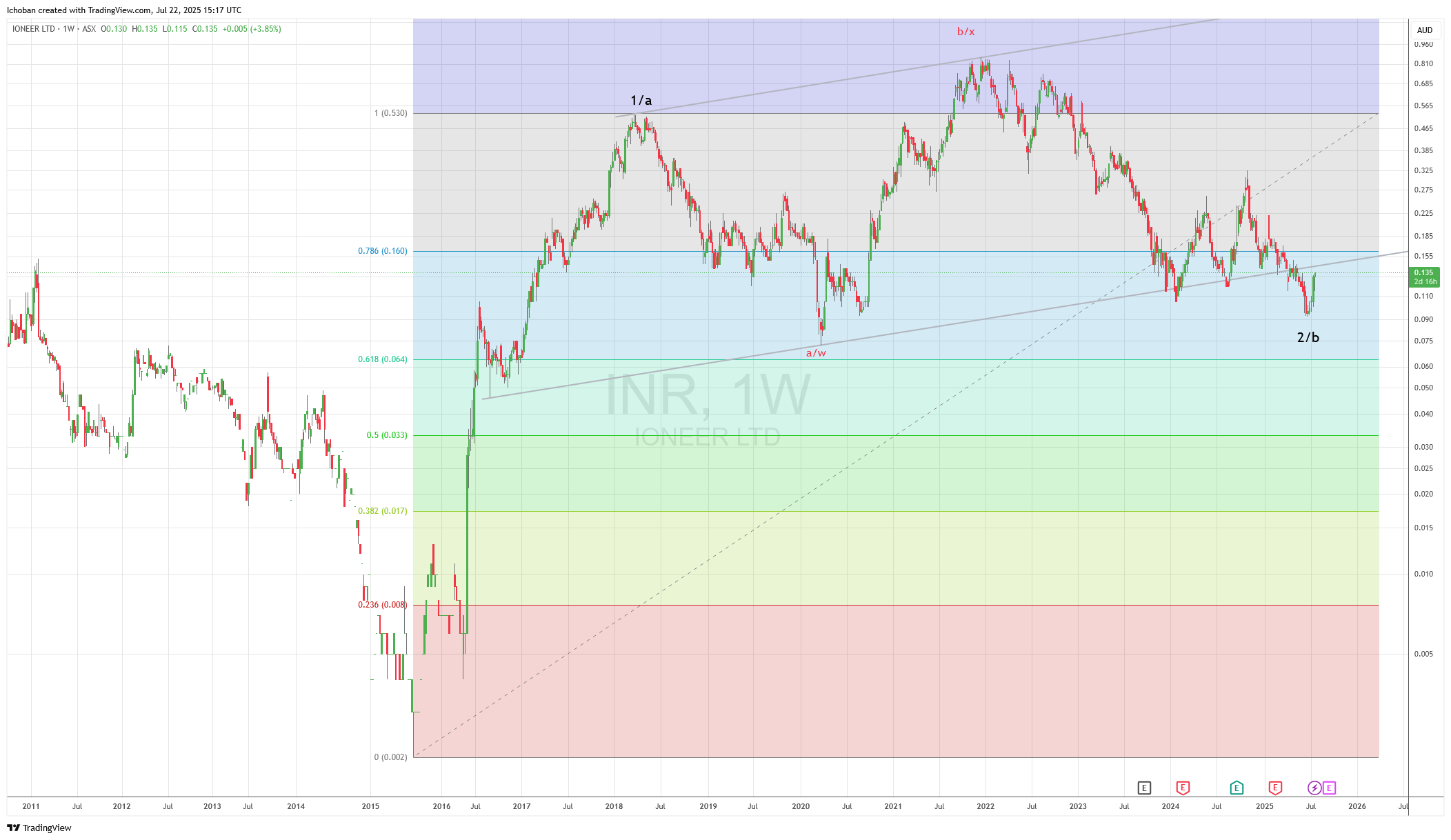Select the red b/x wave label
The height and width of the screenshot is (840, 1451).
(x=965, y=32)
